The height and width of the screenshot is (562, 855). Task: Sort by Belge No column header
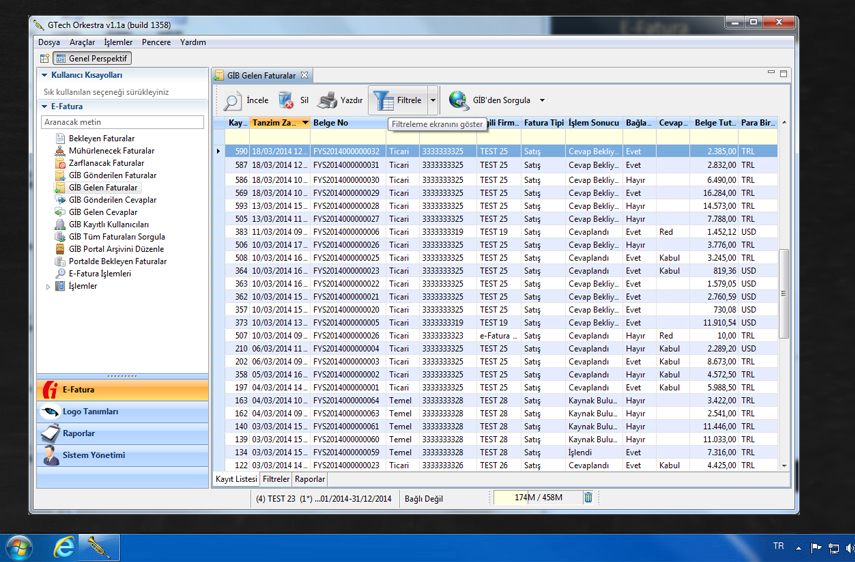[x=348, y=123]
